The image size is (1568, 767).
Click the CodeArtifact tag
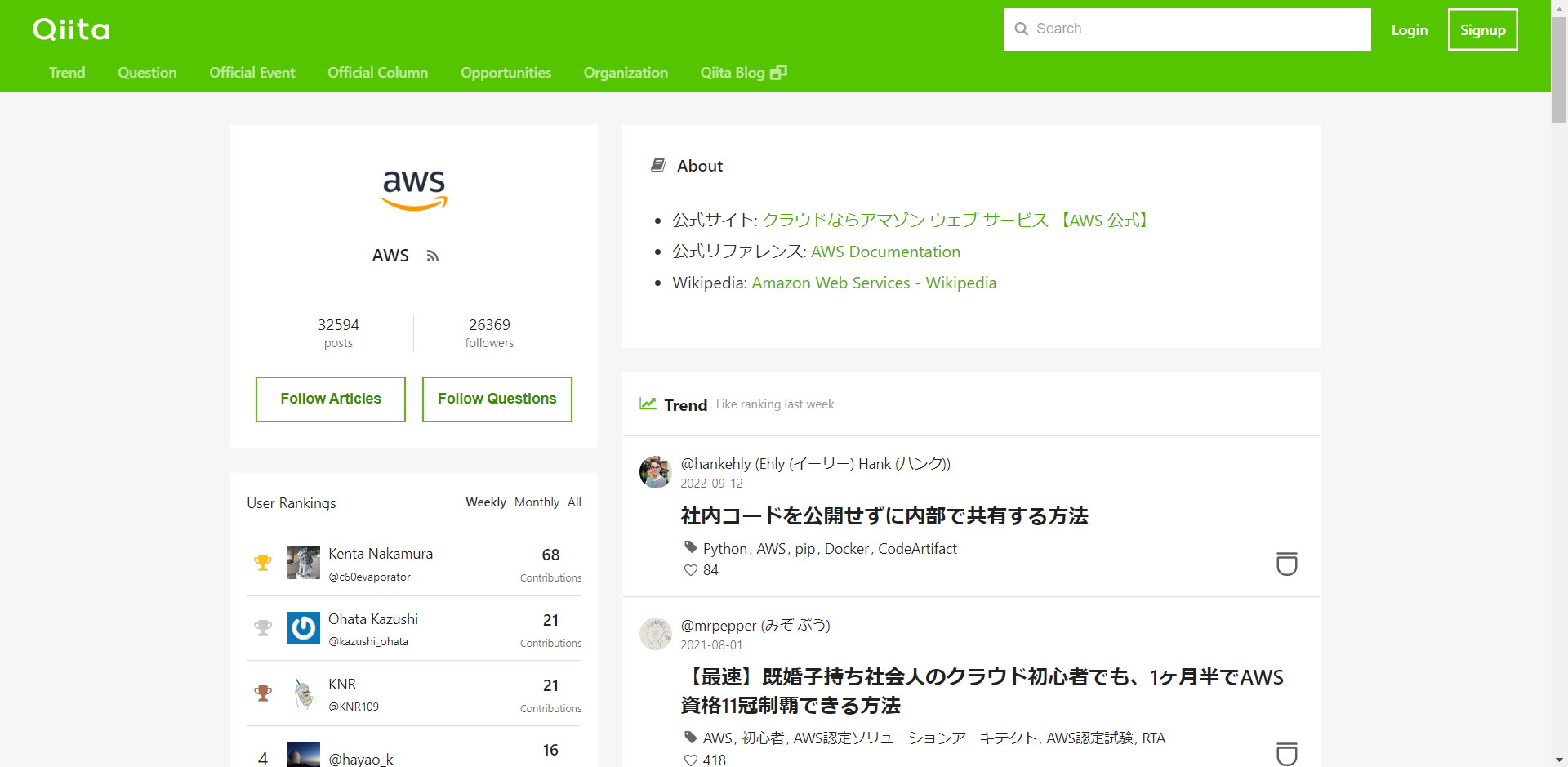tap(917, 549)
